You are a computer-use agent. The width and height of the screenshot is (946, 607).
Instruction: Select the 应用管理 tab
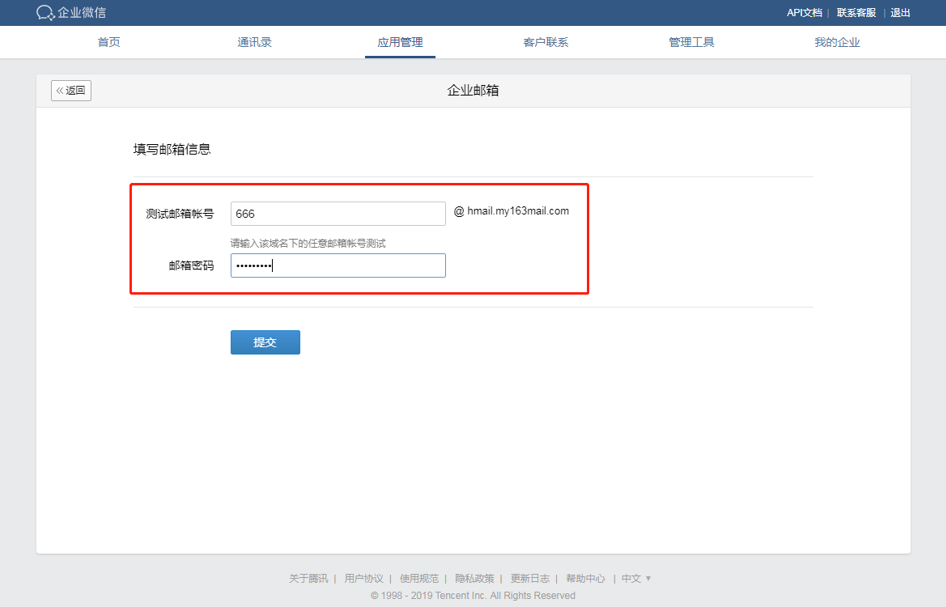[x=400, y=42]
